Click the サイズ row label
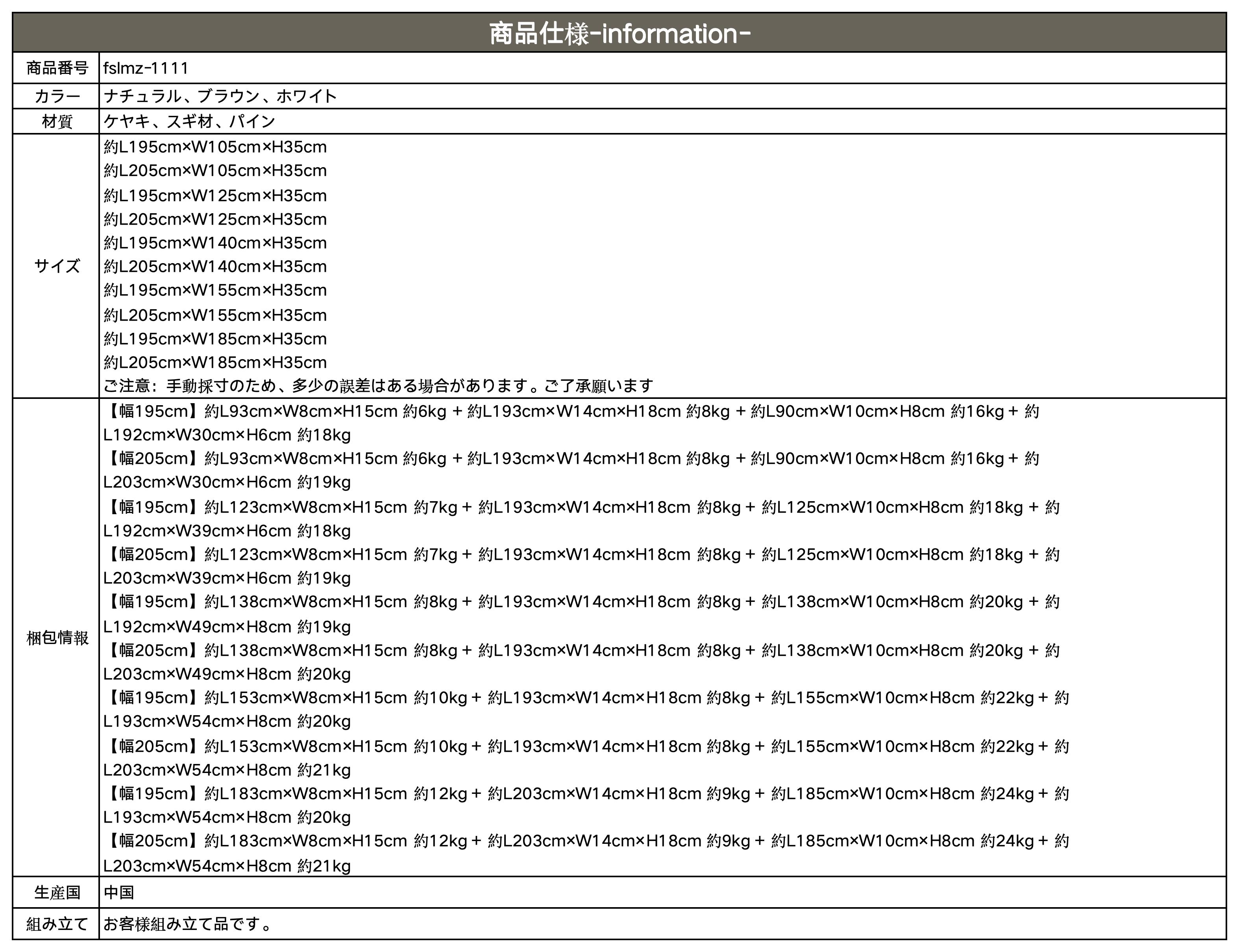1239x952 pixels. (57, 266)
